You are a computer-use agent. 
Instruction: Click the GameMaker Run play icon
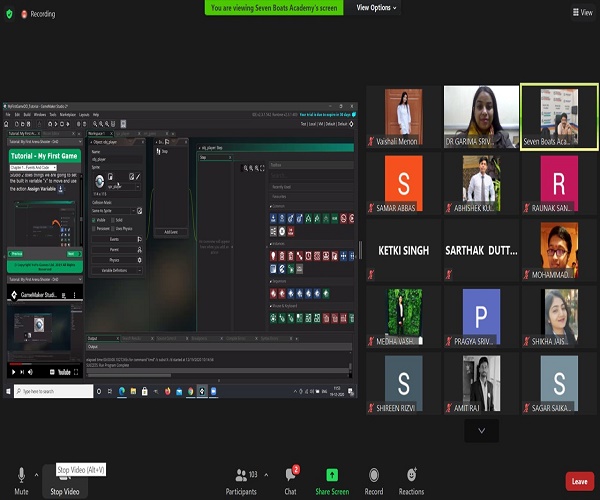56,124
